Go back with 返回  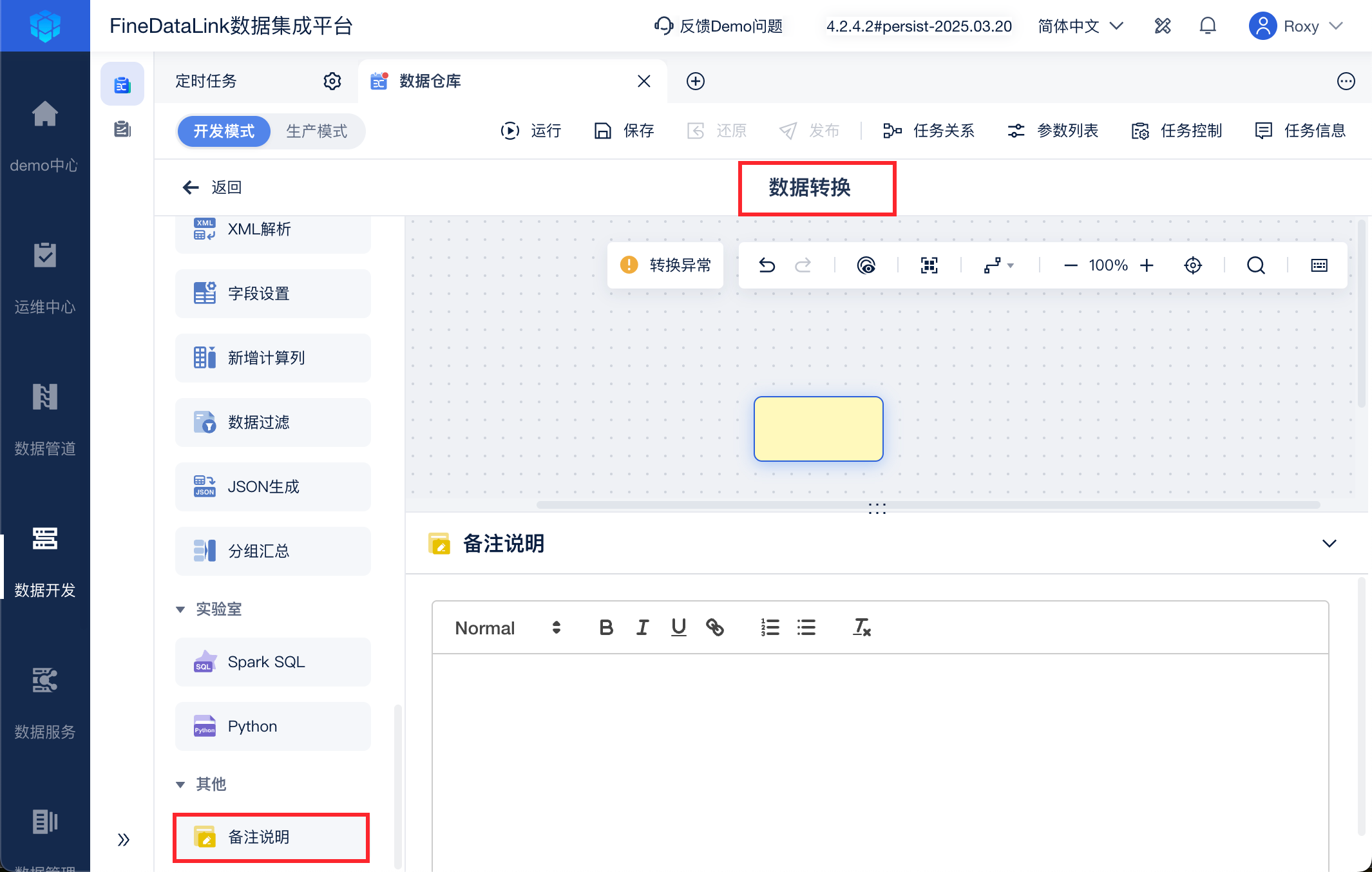coord(213,187)
